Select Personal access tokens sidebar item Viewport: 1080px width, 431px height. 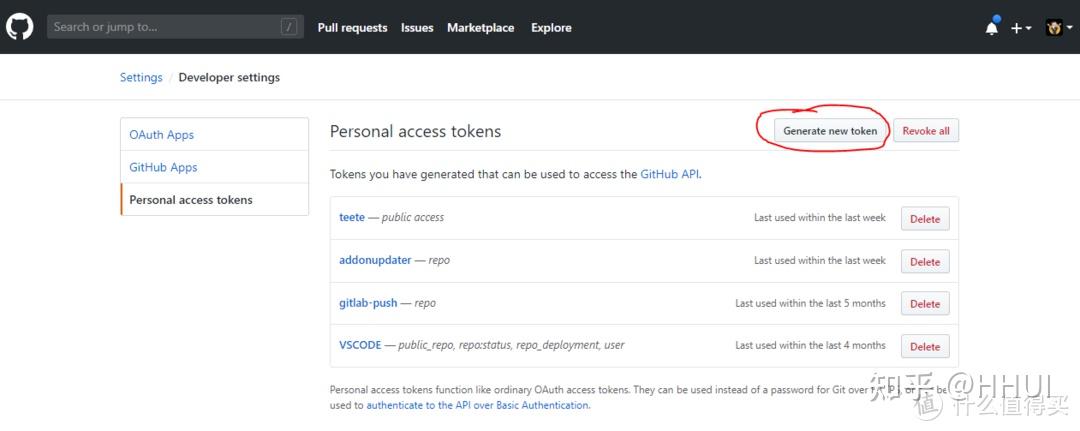pos(191,200)
